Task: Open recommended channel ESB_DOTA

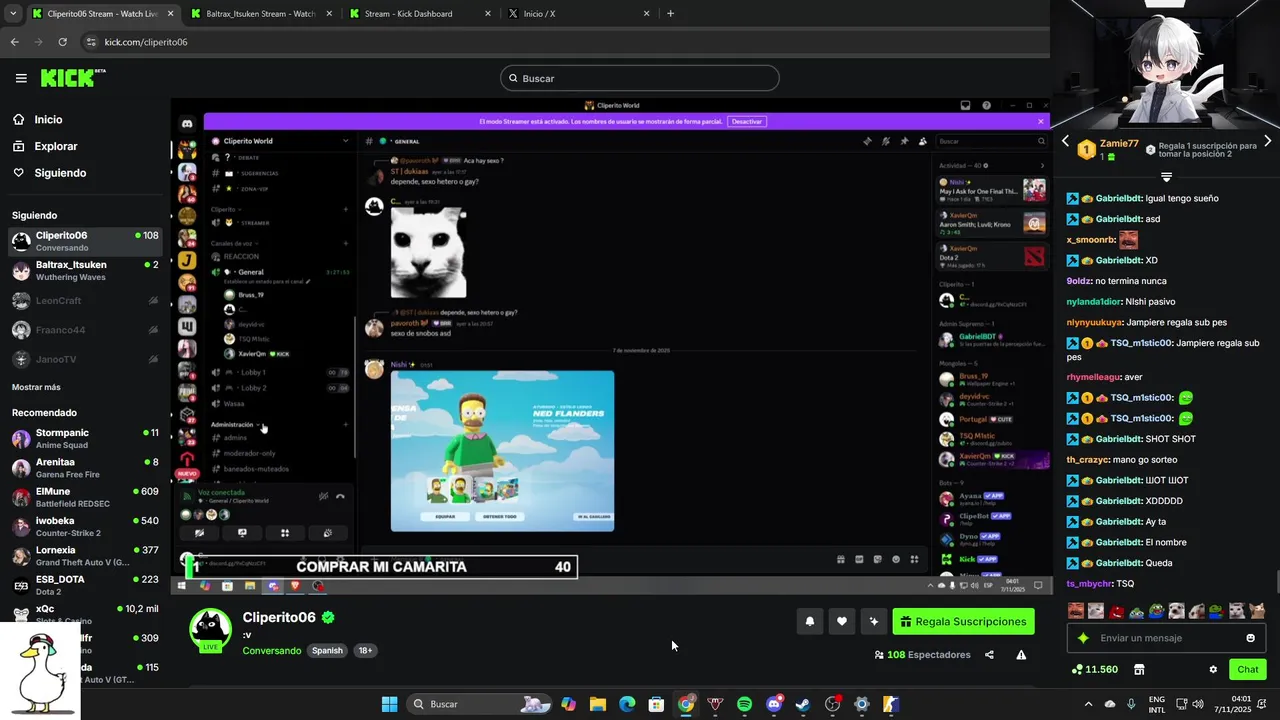Action: 85,585
